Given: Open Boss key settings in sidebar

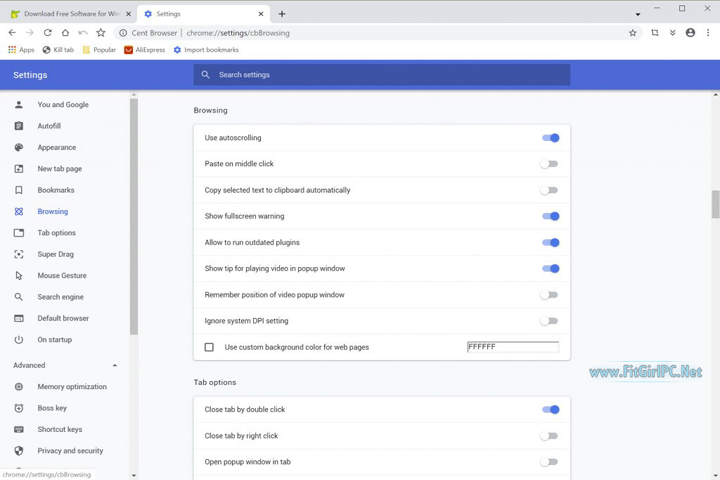Looking at the screenshot, I should click(x=52, y=408).
